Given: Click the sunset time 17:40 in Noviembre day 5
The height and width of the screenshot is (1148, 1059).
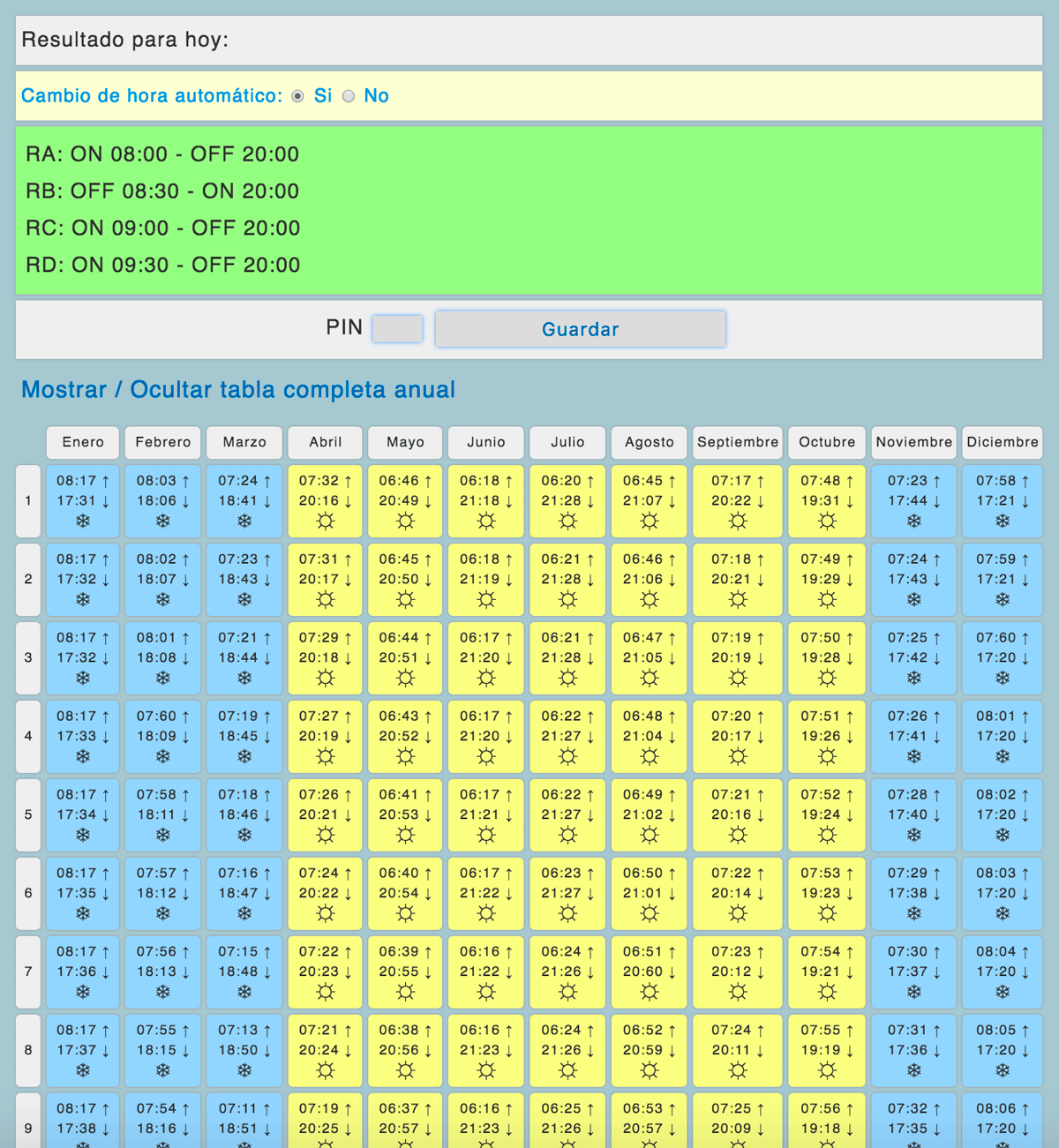Looking at the screenshot, I should coord(907,815).
